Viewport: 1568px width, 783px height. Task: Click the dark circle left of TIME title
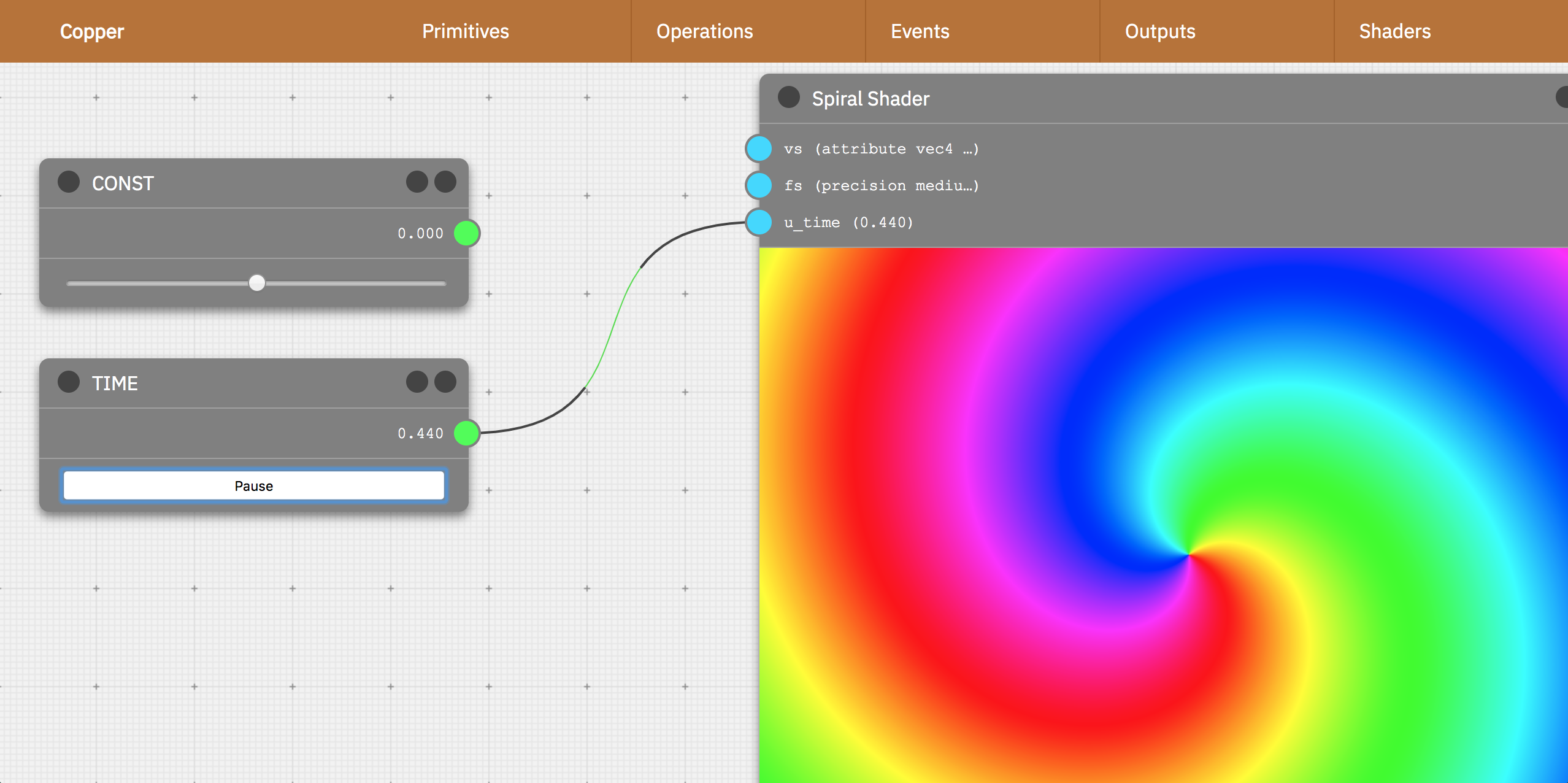tap(69, 382)
